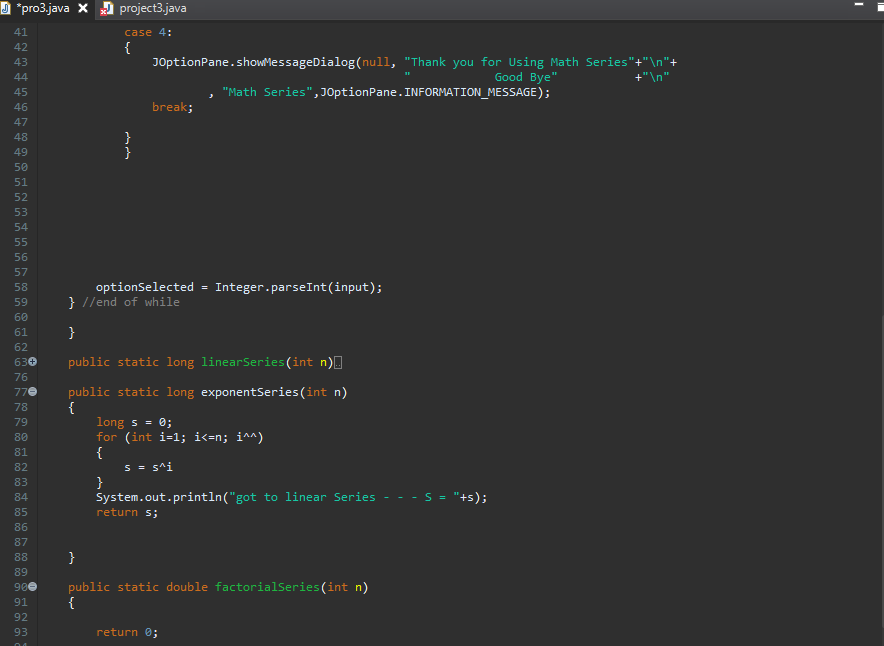Click the end of while comment

click(130, 302)
